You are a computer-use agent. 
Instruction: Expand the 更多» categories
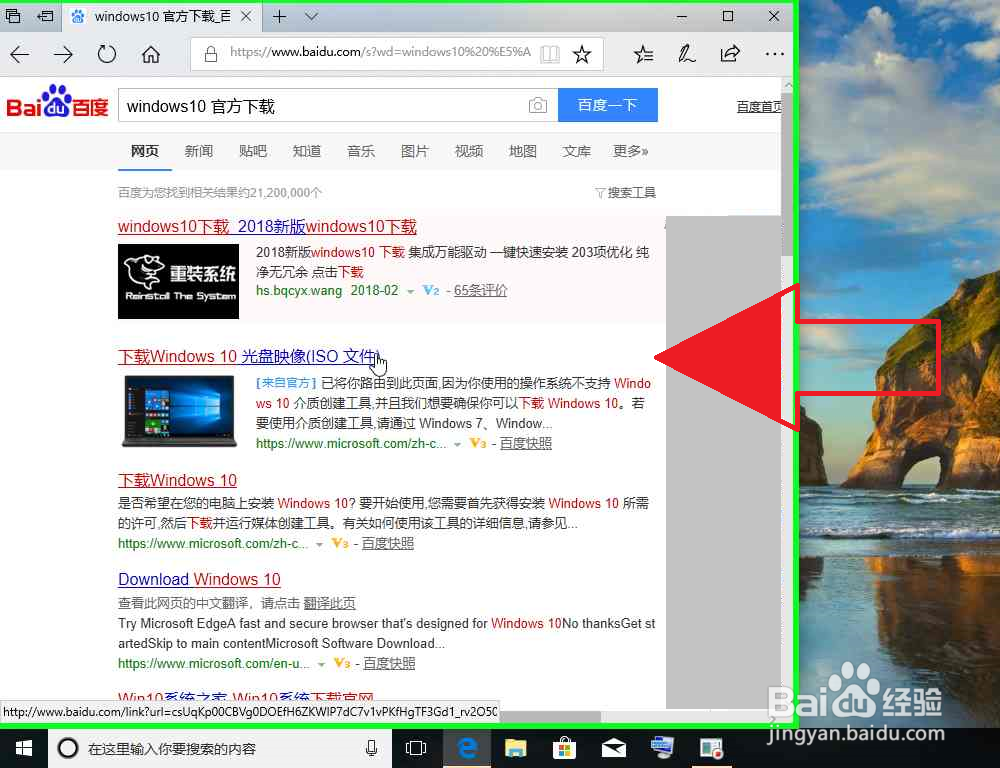click(x=631, y=151)
